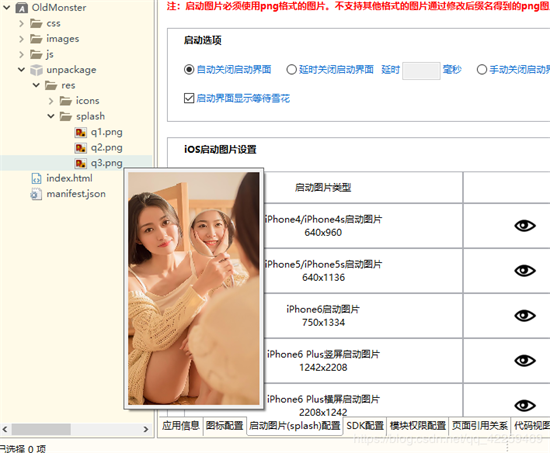The image size is (550, 453).
Task: Select the 自动关闭启动界面 radio button
Action: 189,69
